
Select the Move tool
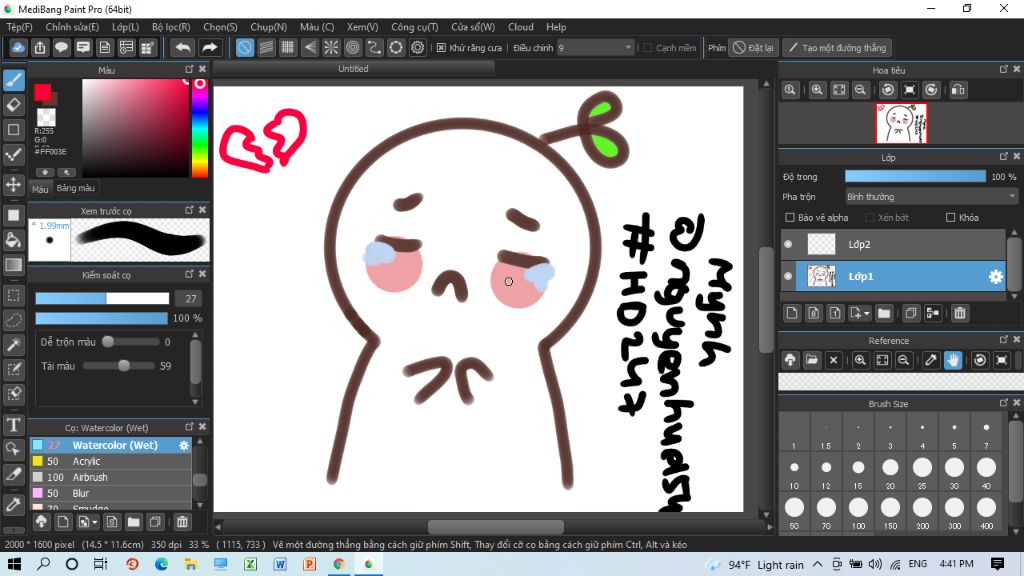pyautogui.click(x=14, y=184)
